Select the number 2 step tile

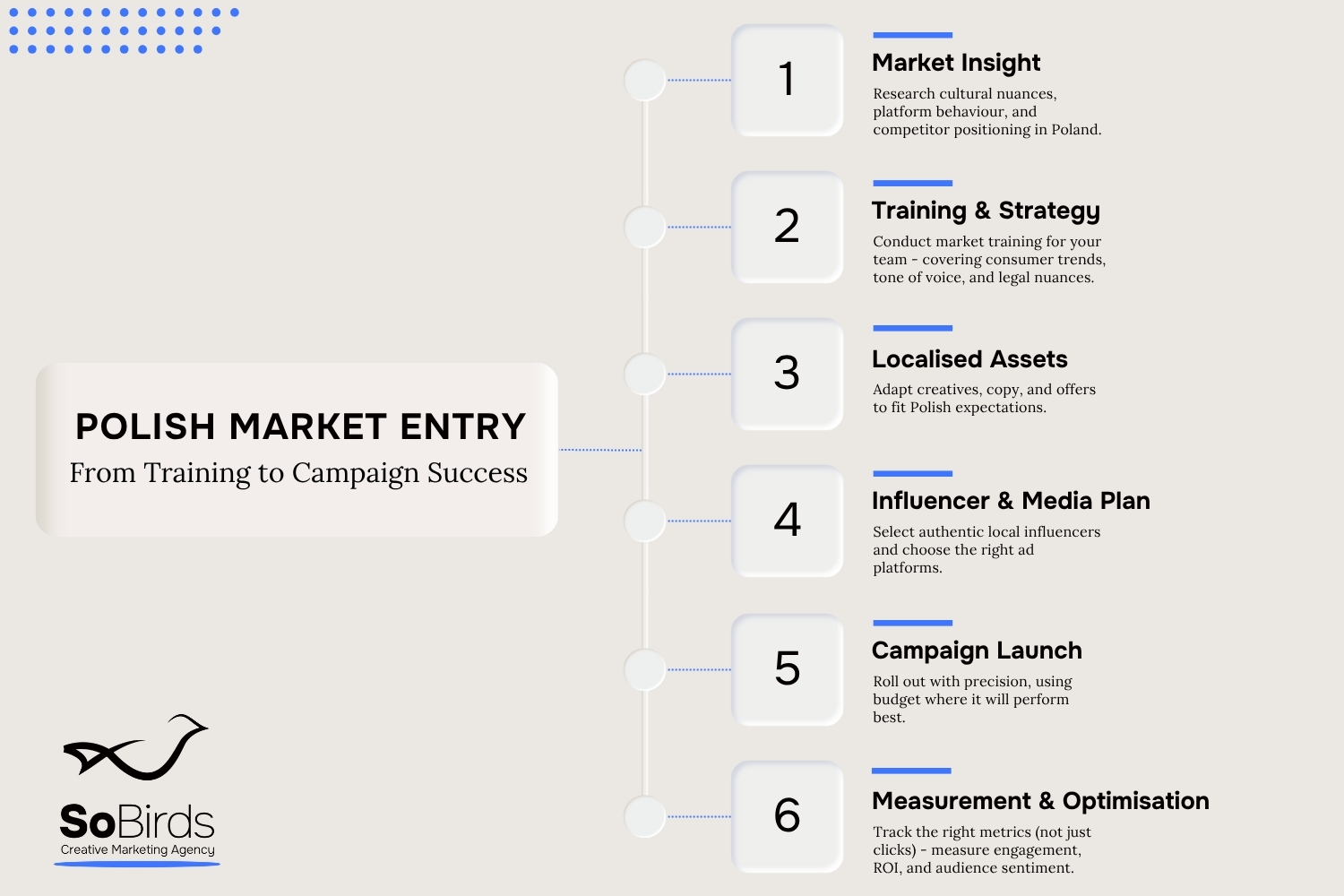[x=788, y=227]
